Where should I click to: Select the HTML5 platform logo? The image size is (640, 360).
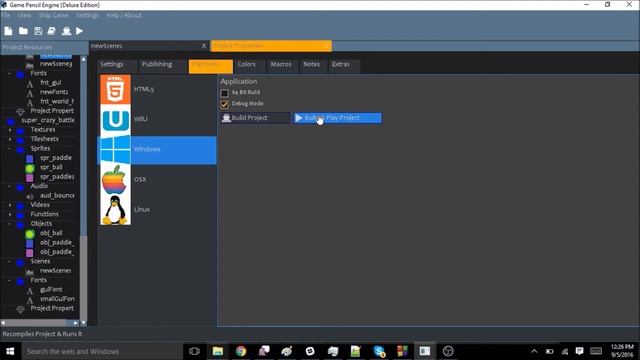tap(116, 89)
